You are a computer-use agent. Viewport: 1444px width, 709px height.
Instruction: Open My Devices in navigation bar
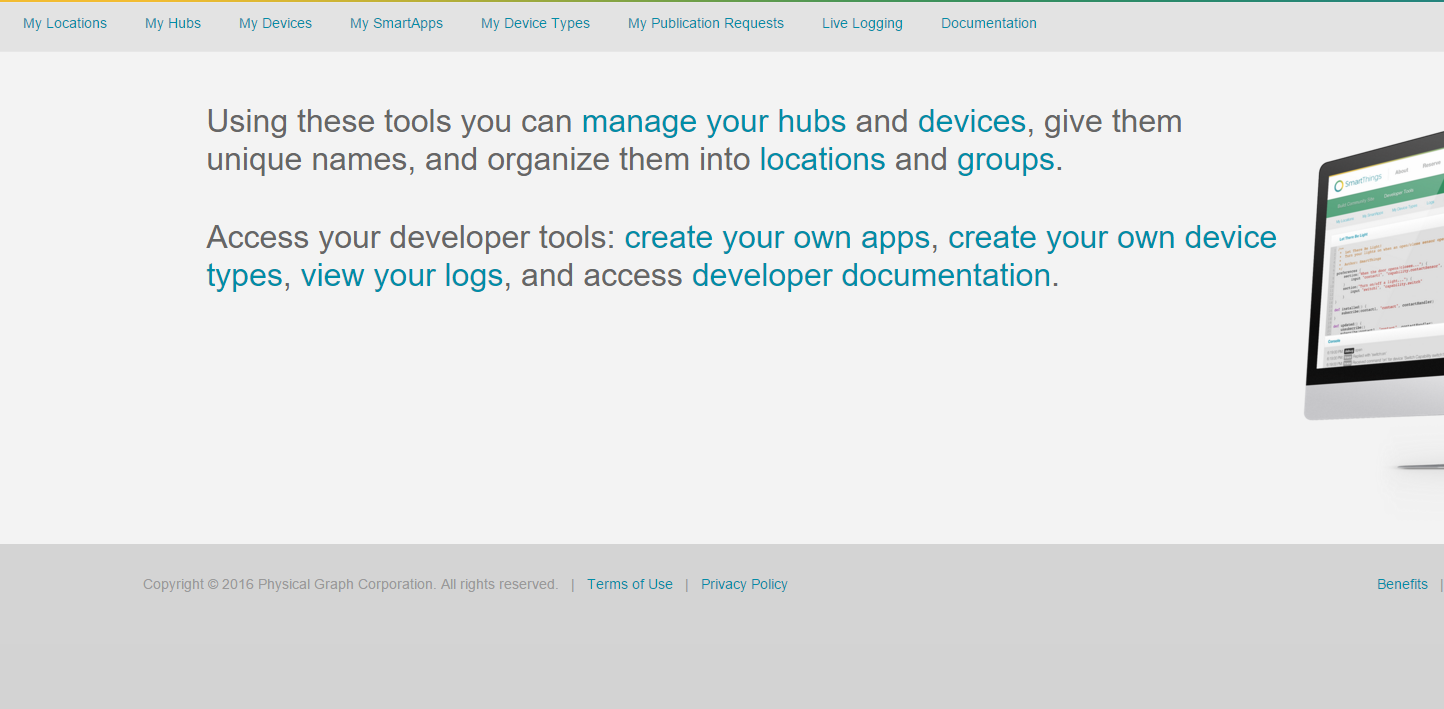[x=275, y=23]
